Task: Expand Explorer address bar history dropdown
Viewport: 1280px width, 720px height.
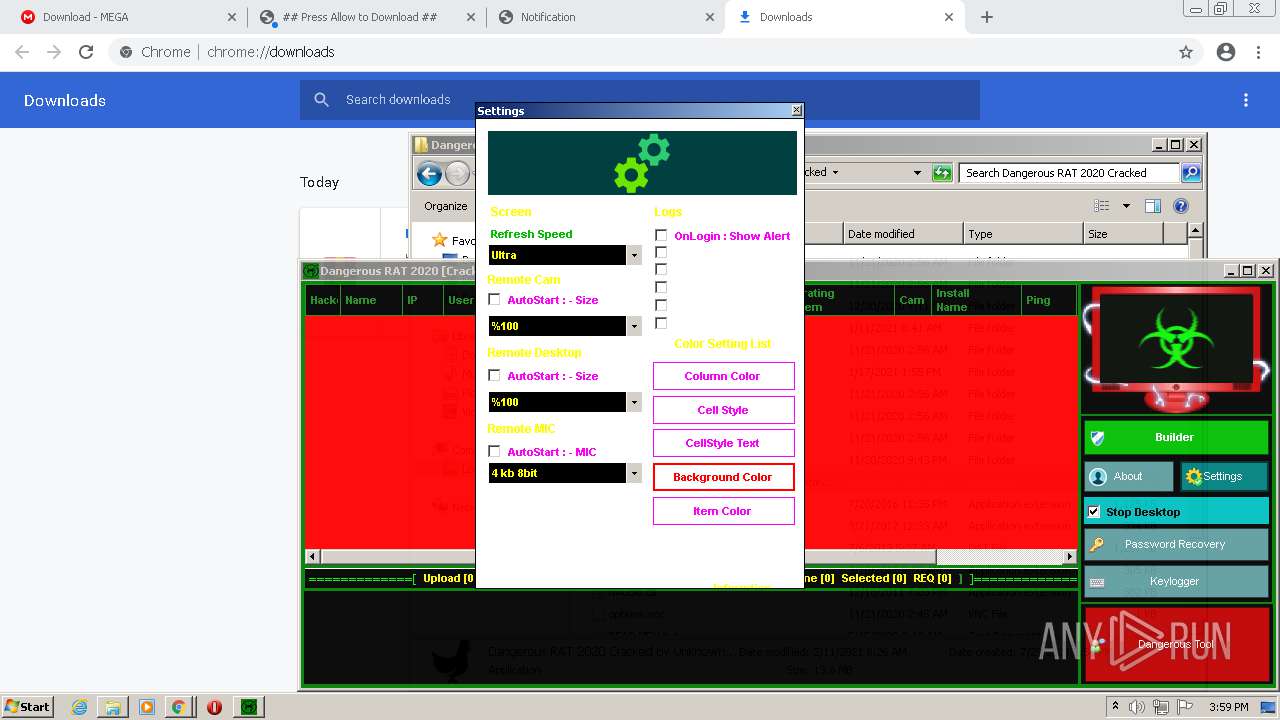Action: (917, 173)
